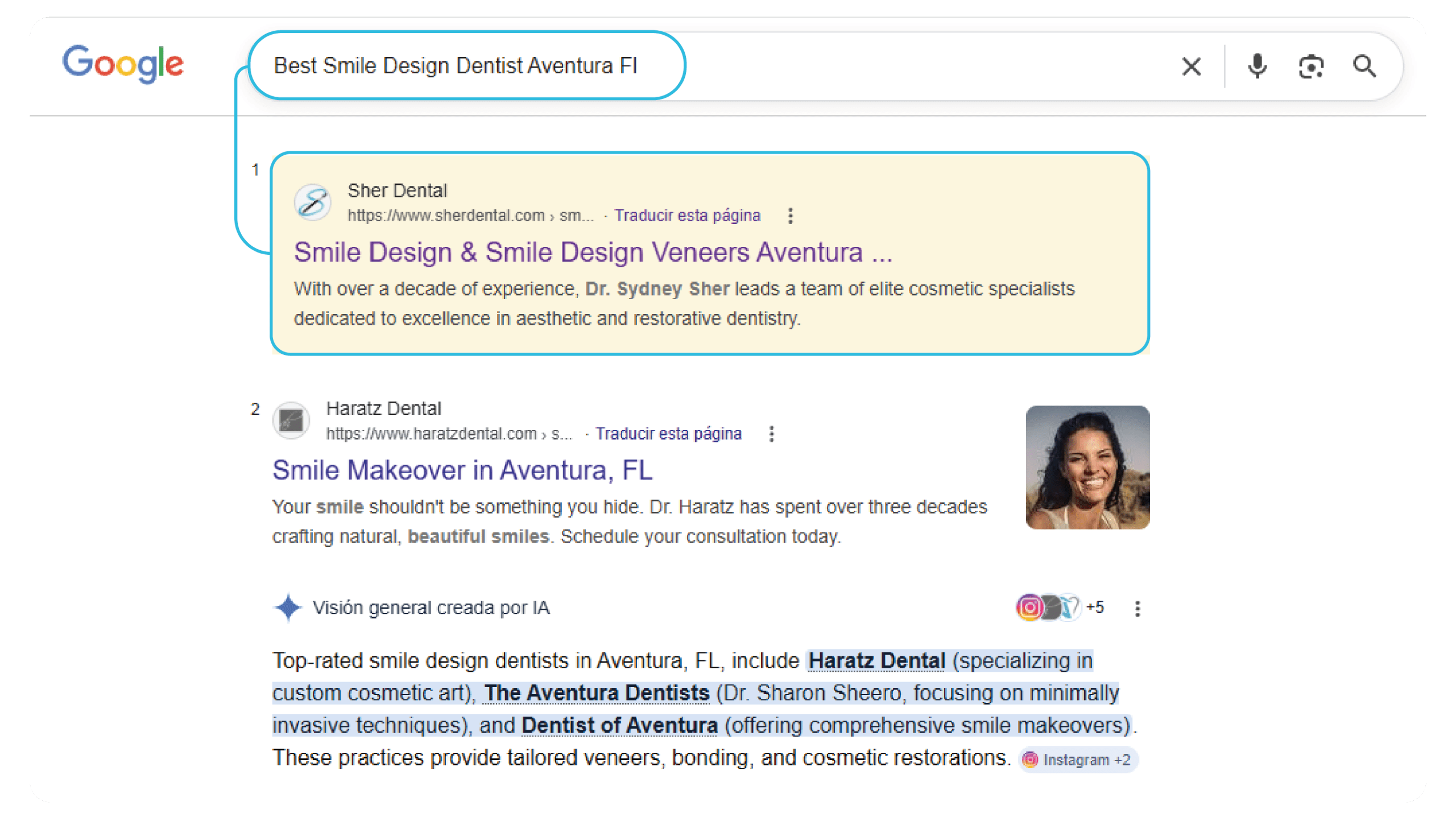
Task: Click the Haratz Dental site favicon
Action: 291,421
